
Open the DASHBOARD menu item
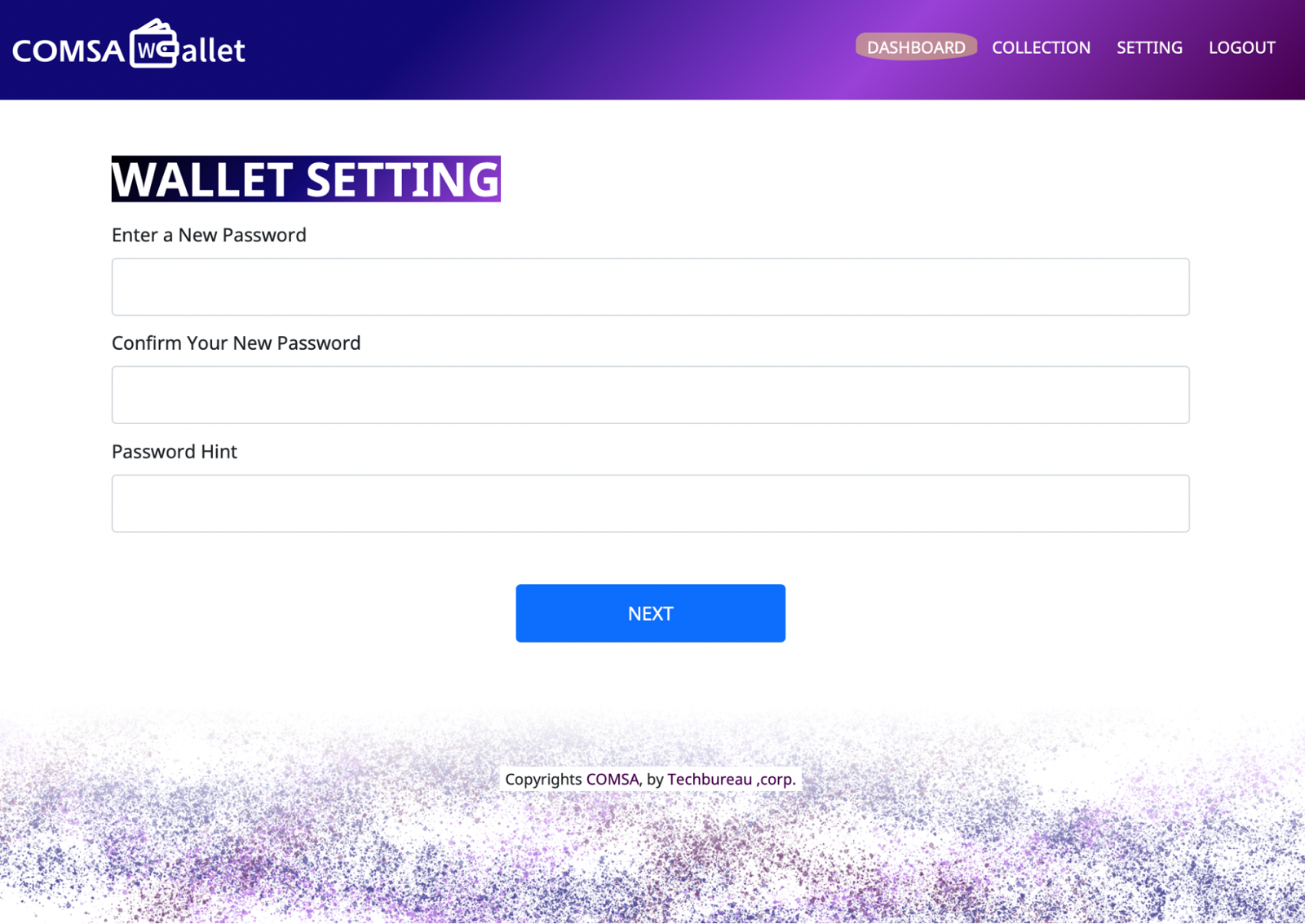916,47
